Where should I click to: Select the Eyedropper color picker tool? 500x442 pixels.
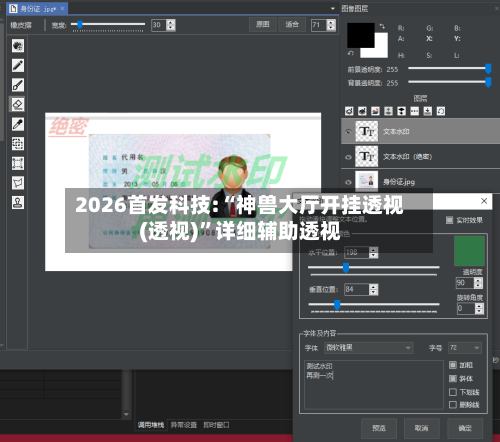coord(18,124)
